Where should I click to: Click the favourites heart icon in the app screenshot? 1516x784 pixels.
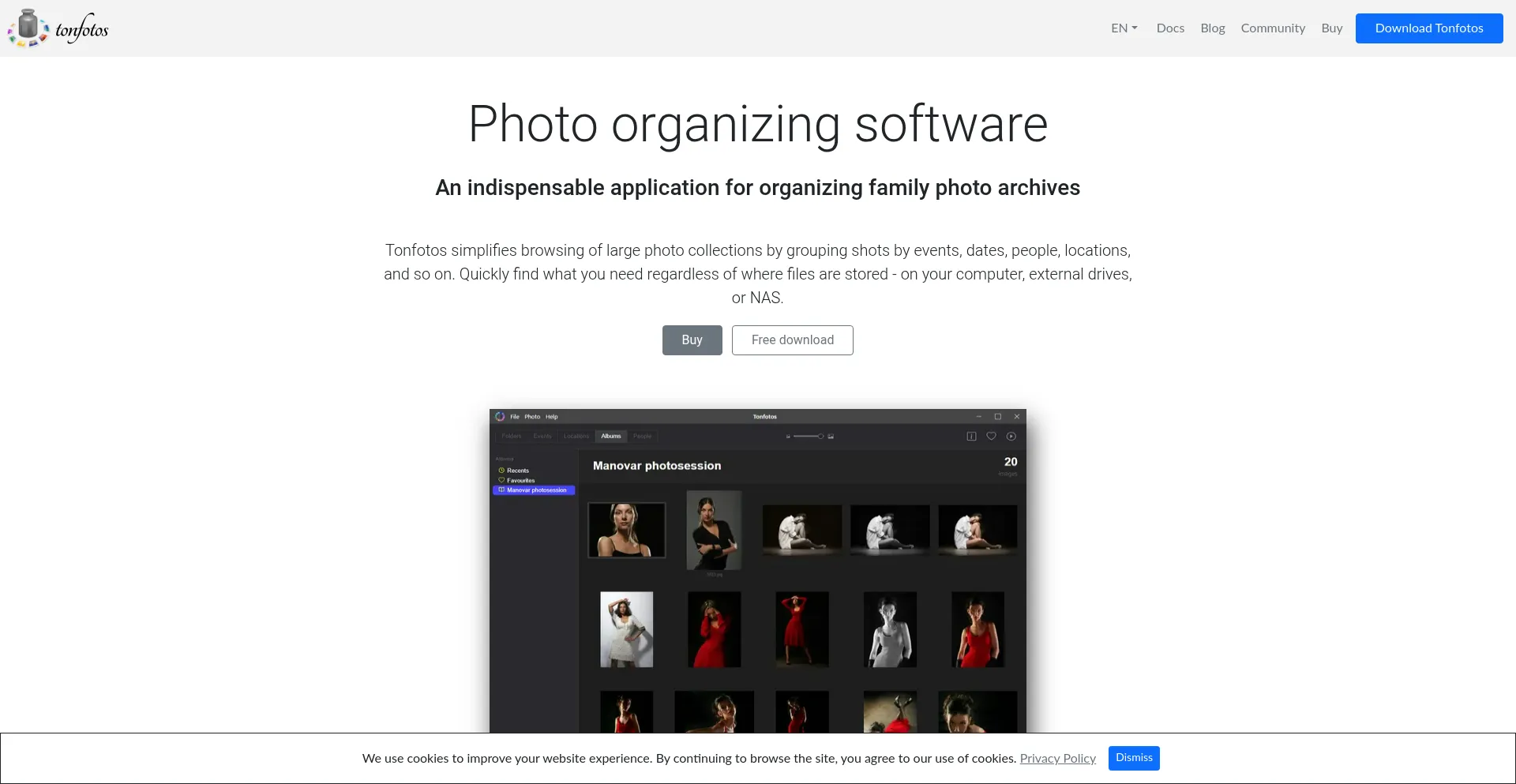991,436
